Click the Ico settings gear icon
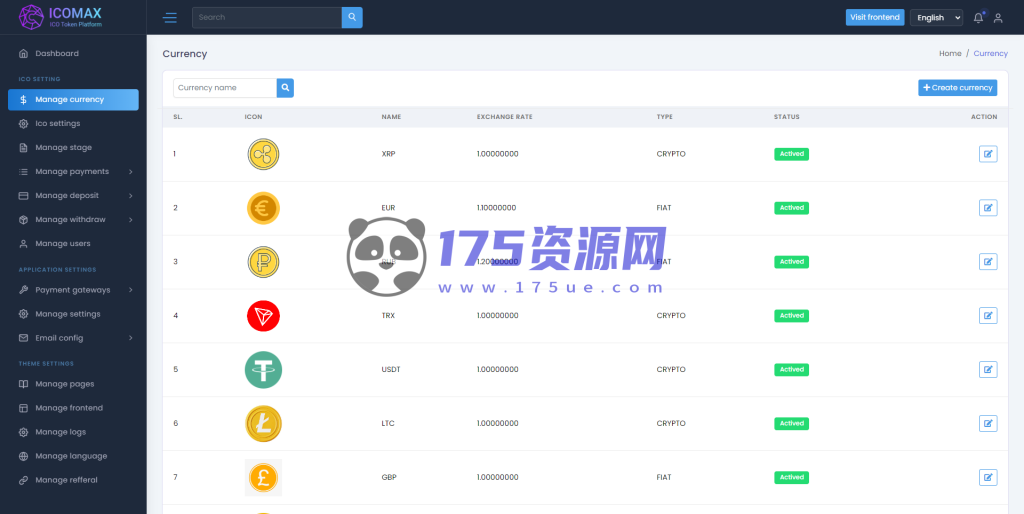The height and width of the screenshot is (514, 1024). [24, 123]
